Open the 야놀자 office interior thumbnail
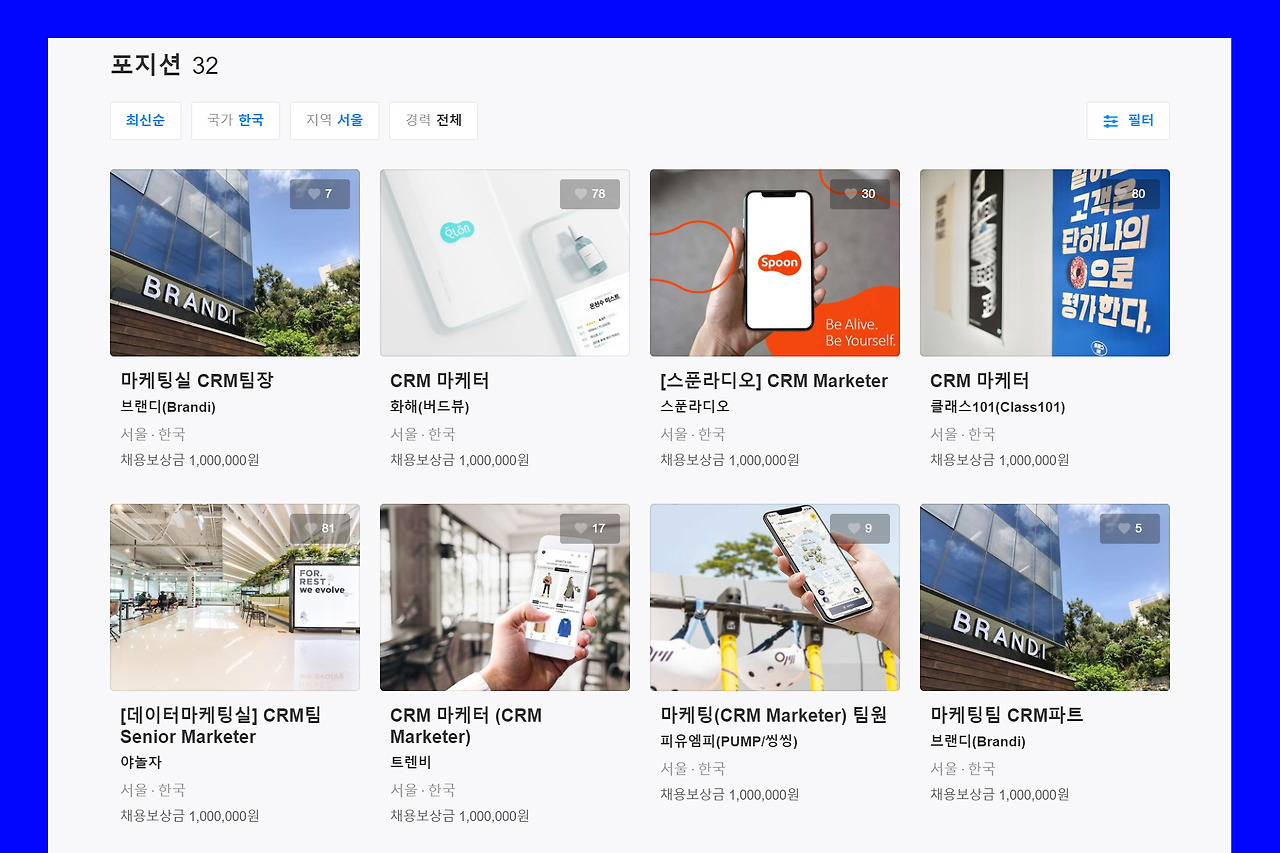Viewport: 1280px width, 853px height. pos(235,597)
